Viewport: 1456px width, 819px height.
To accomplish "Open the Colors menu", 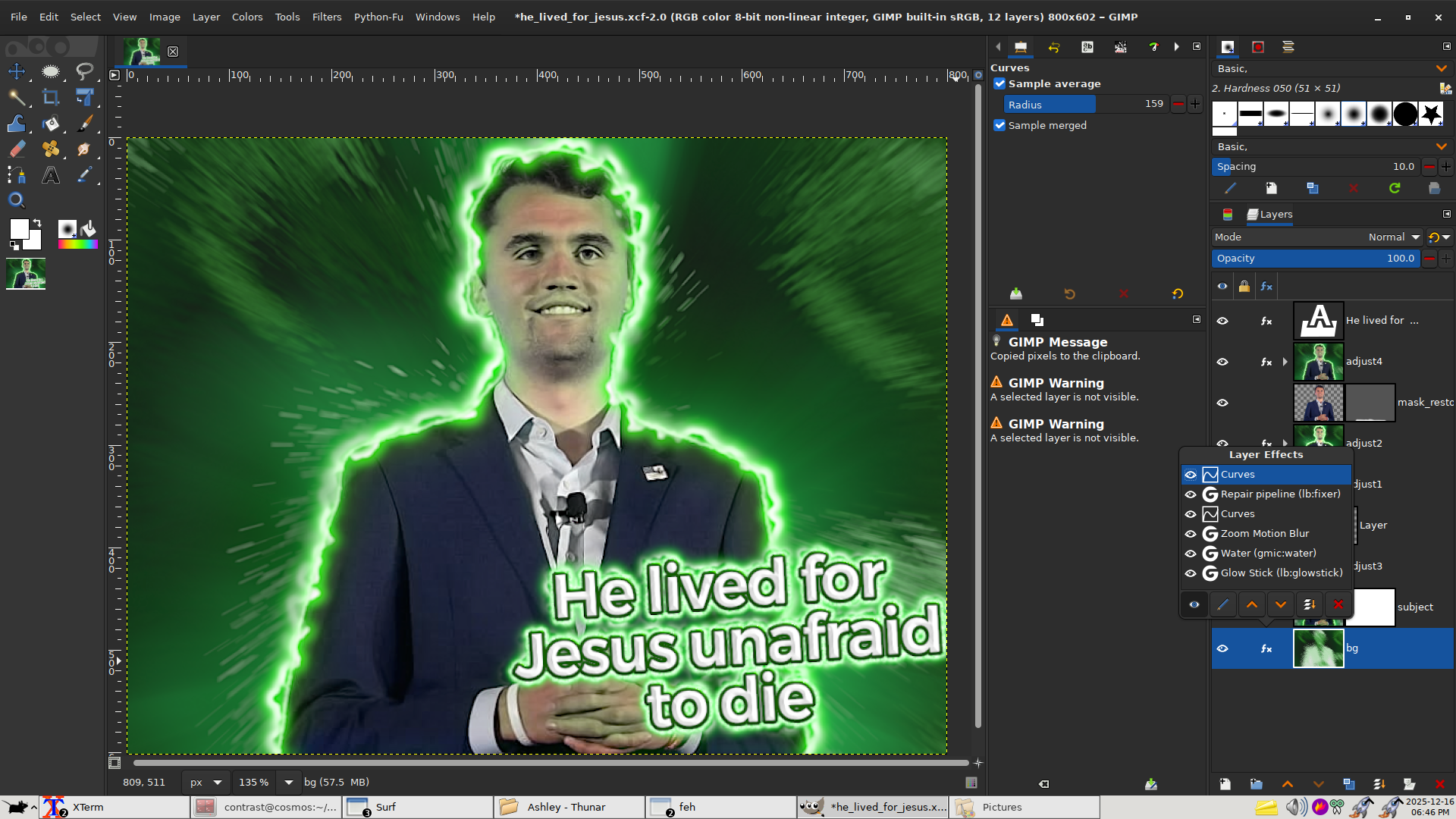I will tap(246, 17).
